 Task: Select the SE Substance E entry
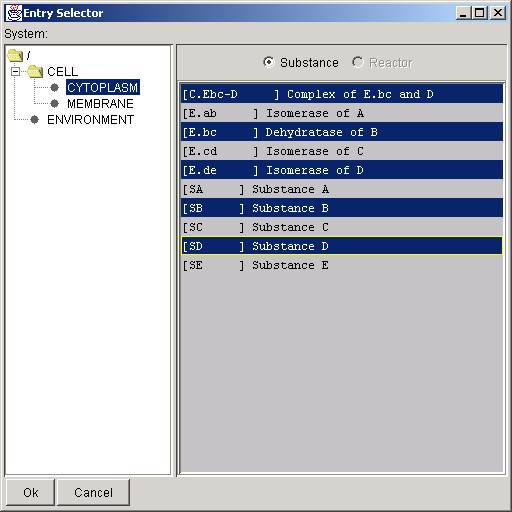click(x=342, y=265)
